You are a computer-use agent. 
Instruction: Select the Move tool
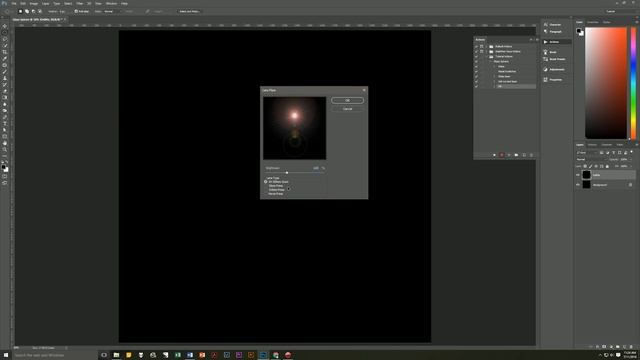click(5, 26)
